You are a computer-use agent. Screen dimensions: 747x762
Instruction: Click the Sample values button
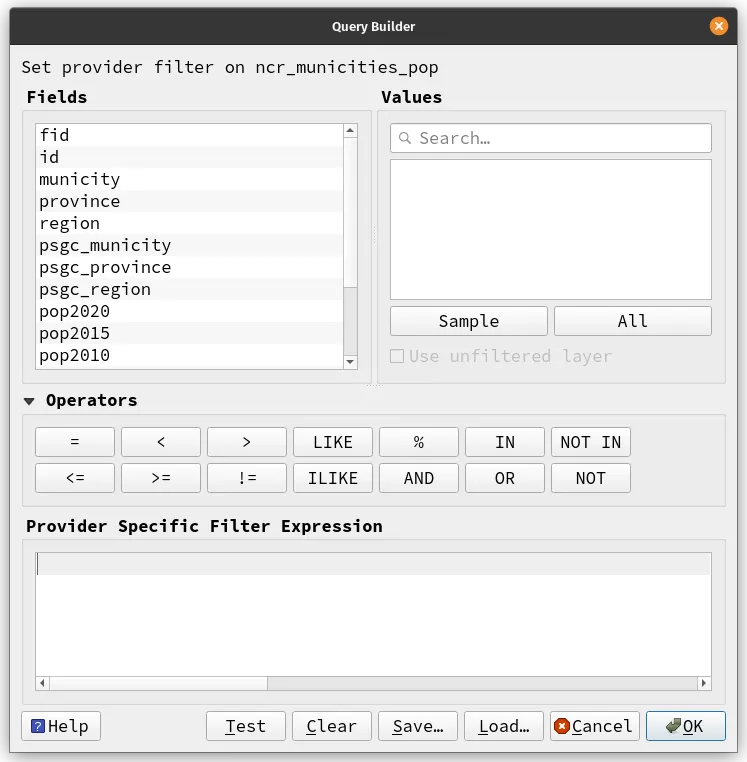[x=469, y=321]
